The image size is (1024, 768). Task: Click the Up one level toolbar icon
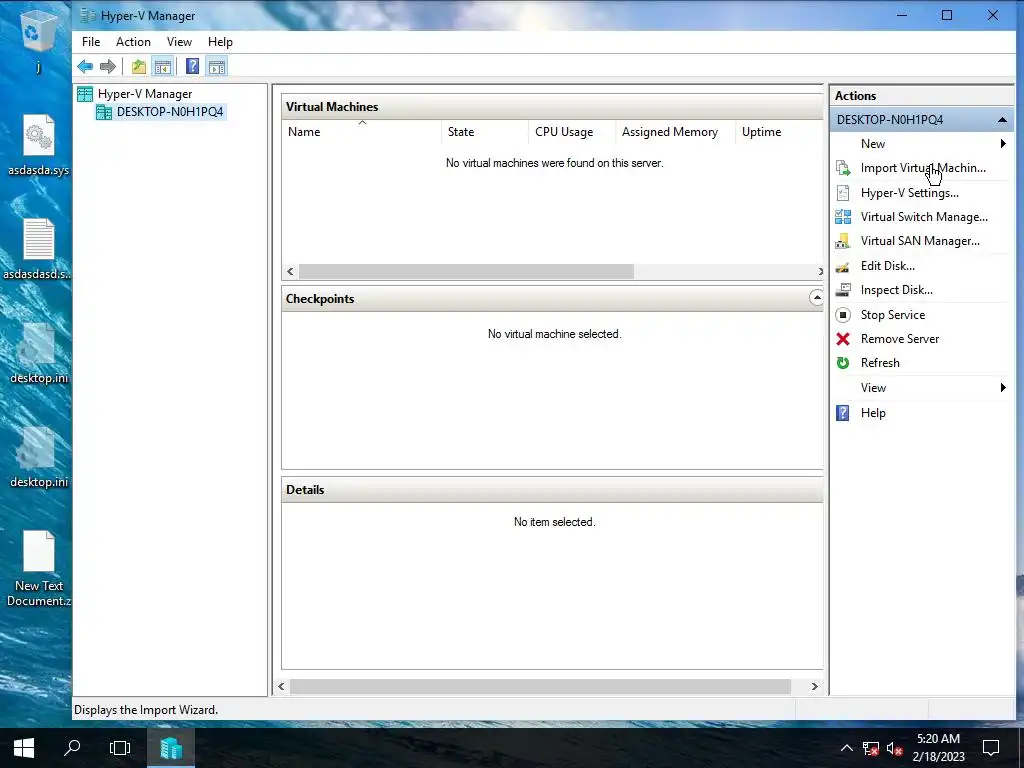[138, 66]
